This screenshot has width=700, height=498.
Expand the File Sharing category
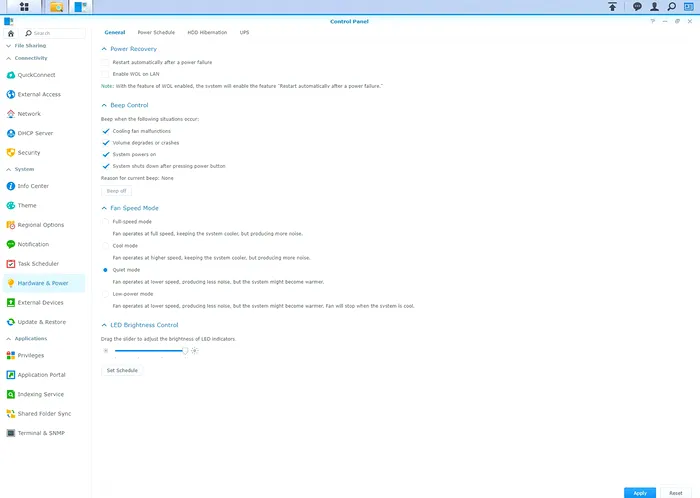pyautogui.click(x=8, y=46)
